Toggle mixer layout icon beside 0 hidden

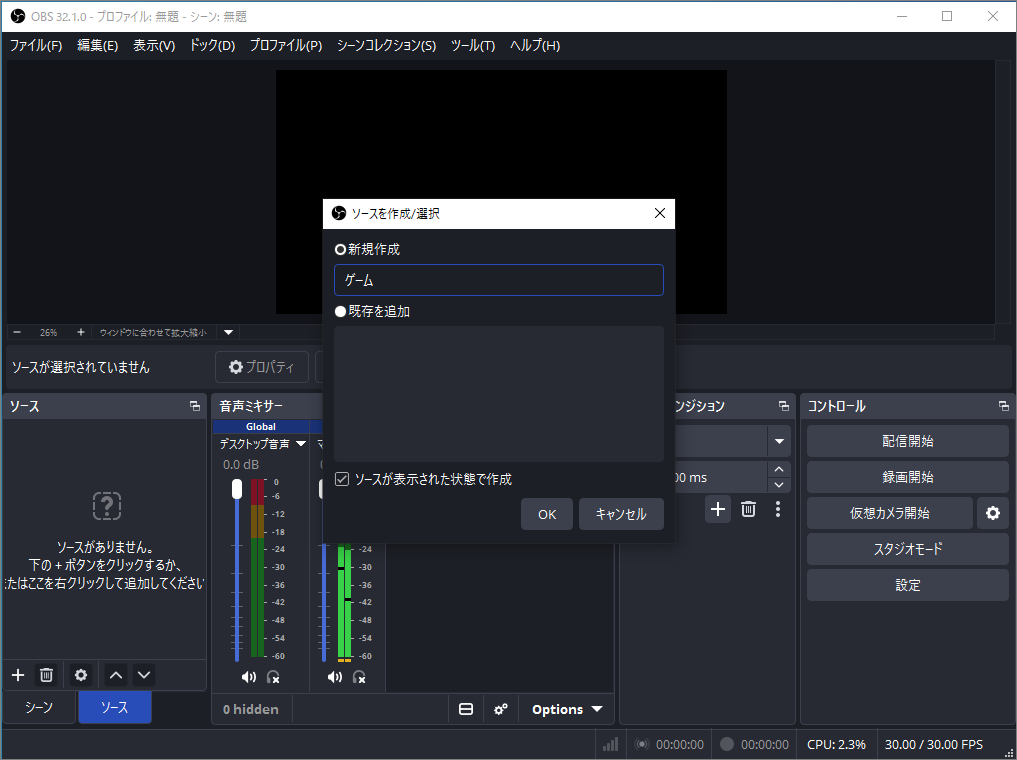click(x=466, y=709)
